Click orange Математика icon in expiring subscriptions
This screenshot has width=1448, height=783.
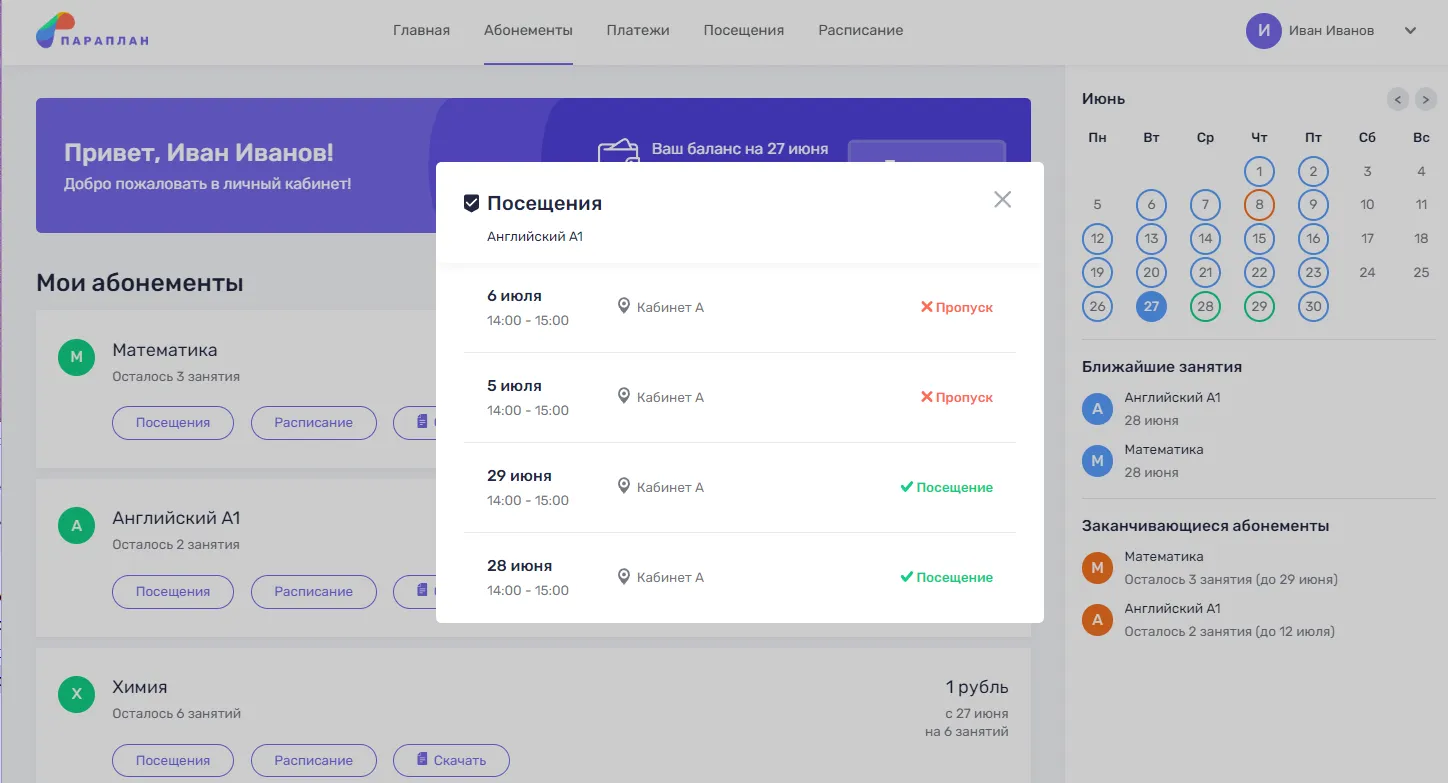point(1097,568)
